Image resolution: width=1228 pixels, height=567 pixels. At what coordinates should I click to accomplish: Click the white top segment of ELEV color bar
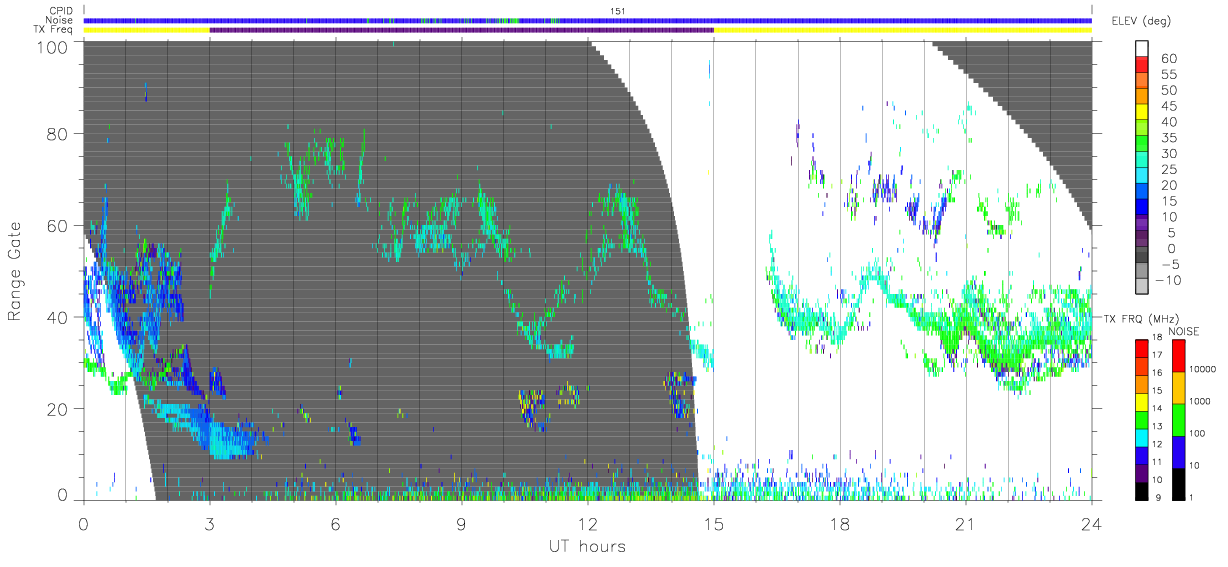pos(1143,48)
